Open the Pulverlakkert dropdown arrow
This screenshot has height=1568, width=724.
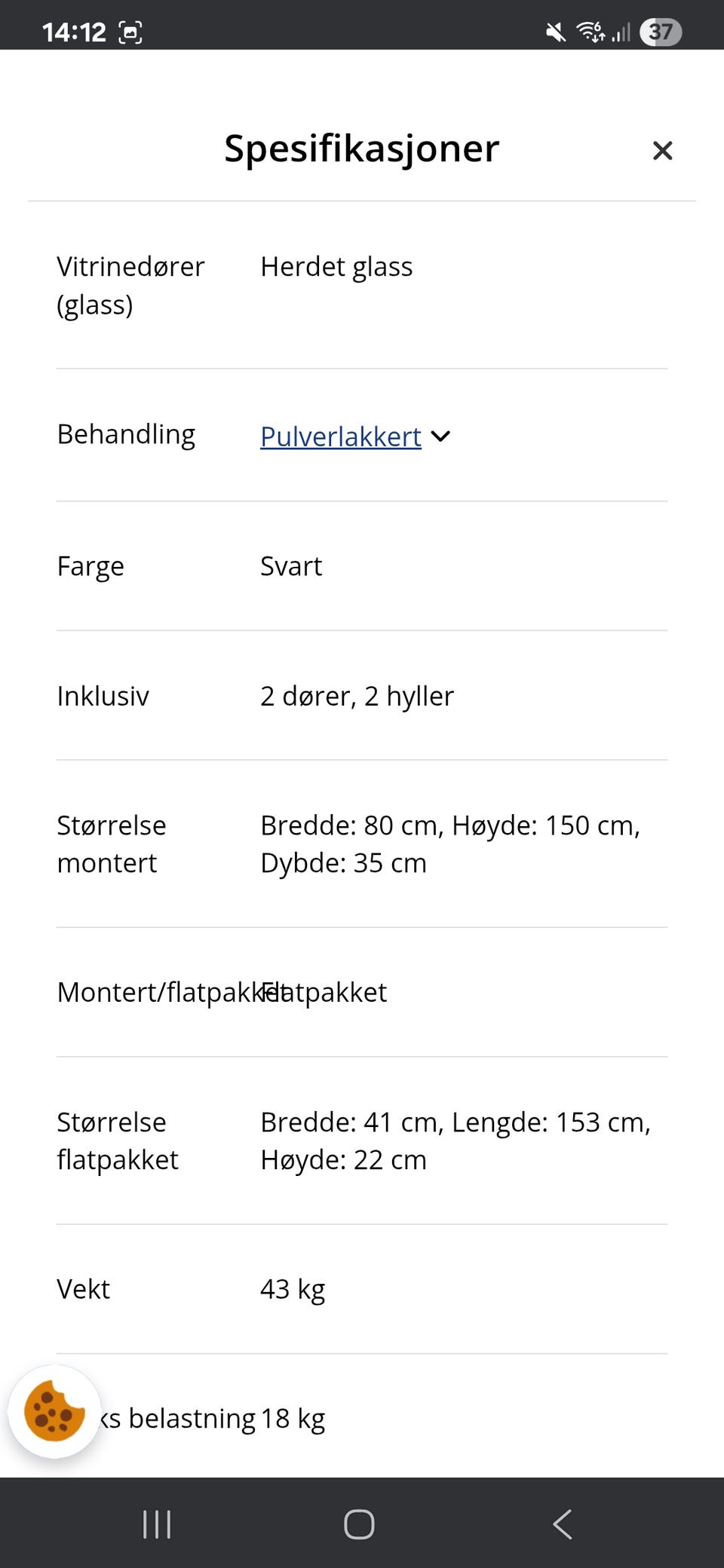pos(440,436)
